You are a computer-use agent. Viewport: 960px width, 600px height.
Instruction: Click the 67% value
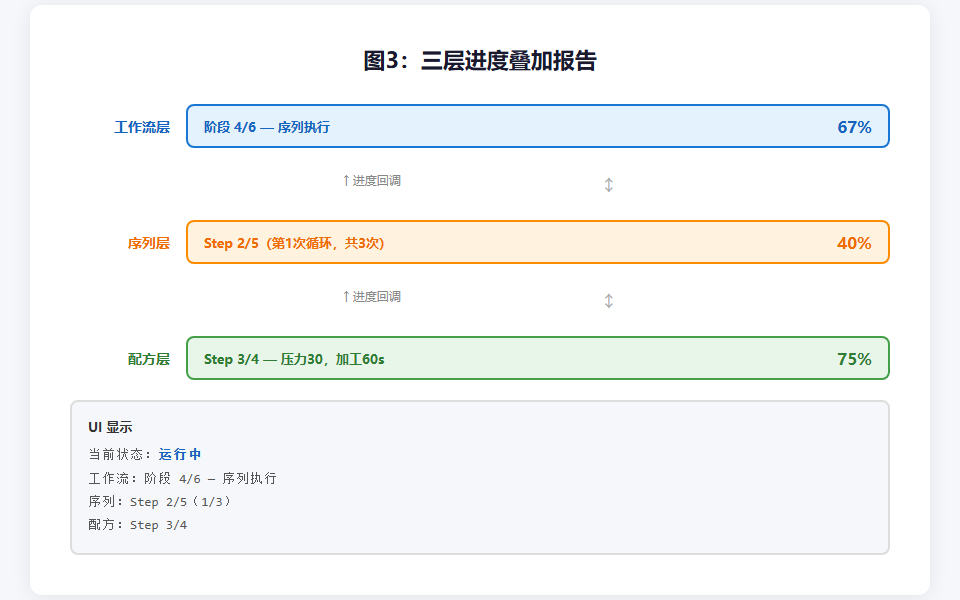[x=854, y=127]
